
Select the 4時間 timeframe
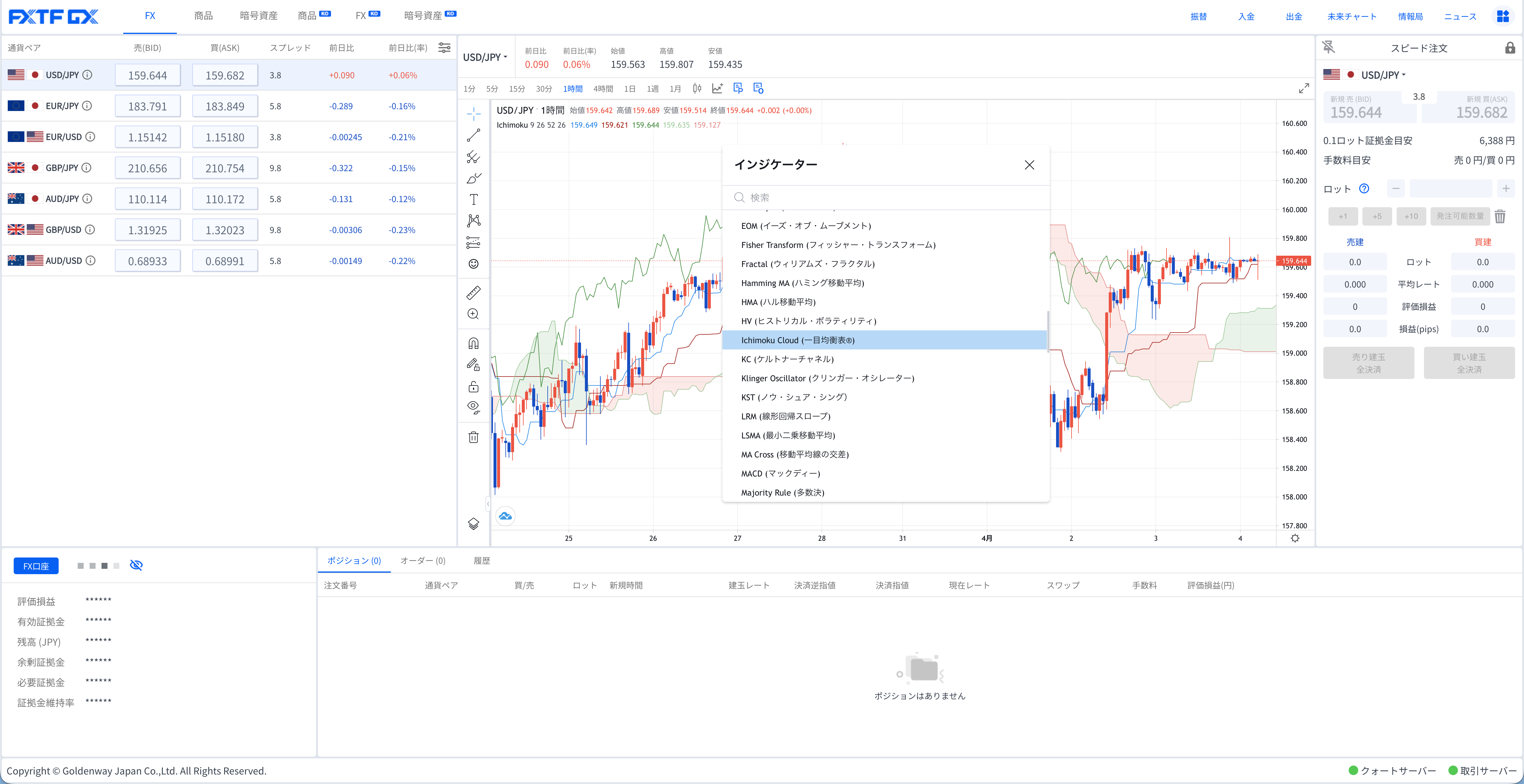tap(603, 89)
